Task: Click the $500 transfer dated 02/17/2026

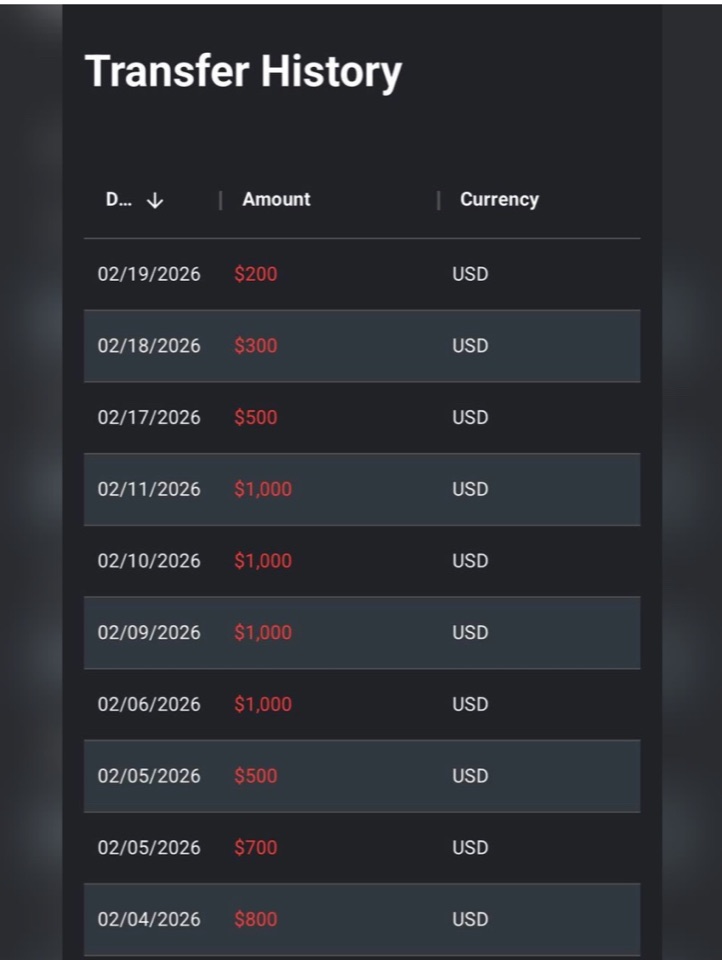Action: (x=255, y=418)
